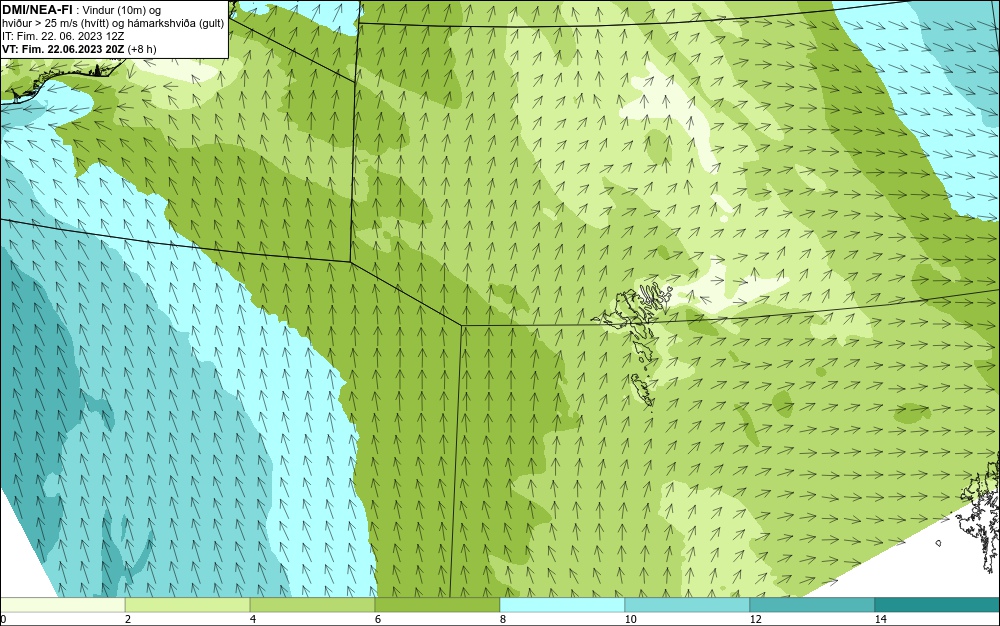Click the legend label '10'
Image resolution: width=1000 pixels, height=626 pixels.
[x=630, y=620]
